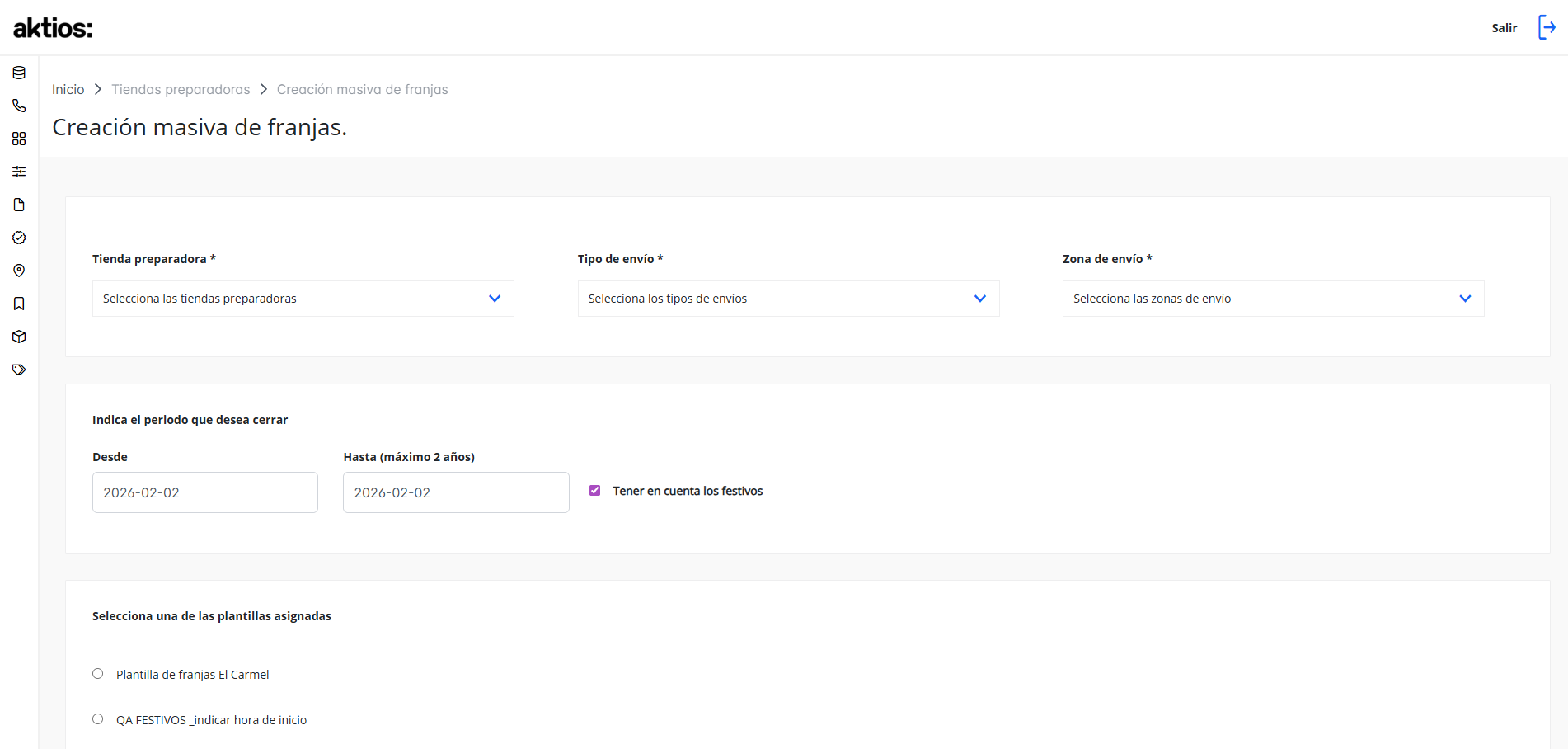Open the document icon in sidebar

click(19, 205)
